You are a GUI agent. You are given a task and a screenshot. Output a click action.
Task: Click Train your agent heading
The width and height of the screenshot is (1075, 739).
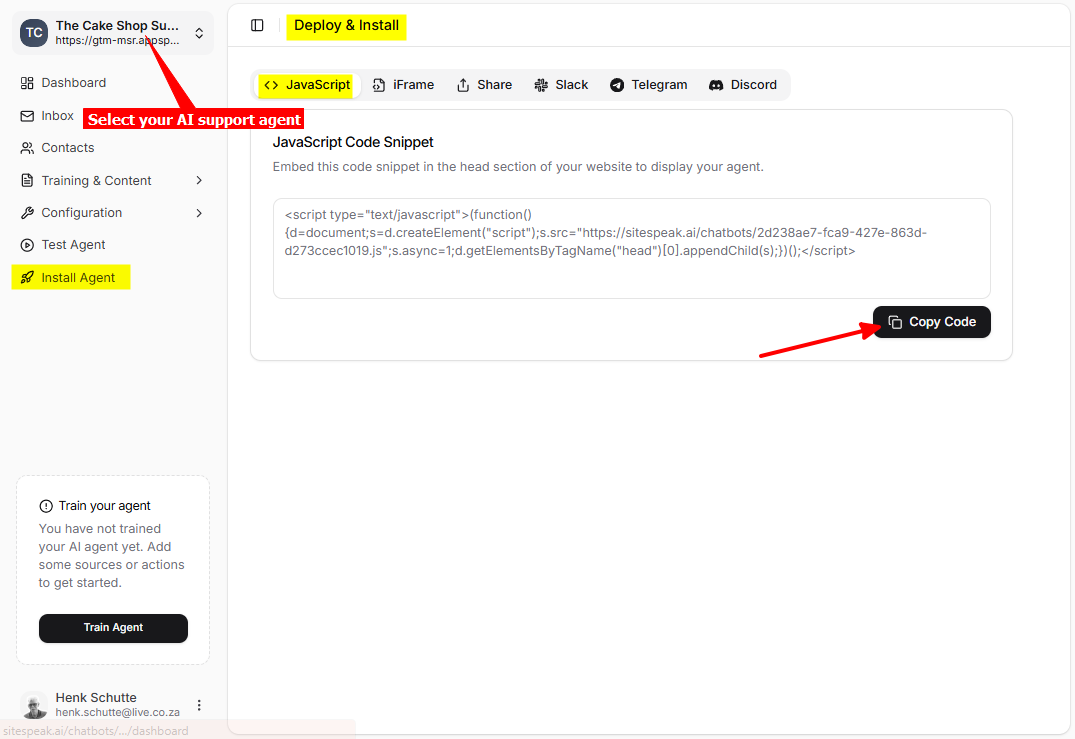pyautogui.click(x=104, y=506)
